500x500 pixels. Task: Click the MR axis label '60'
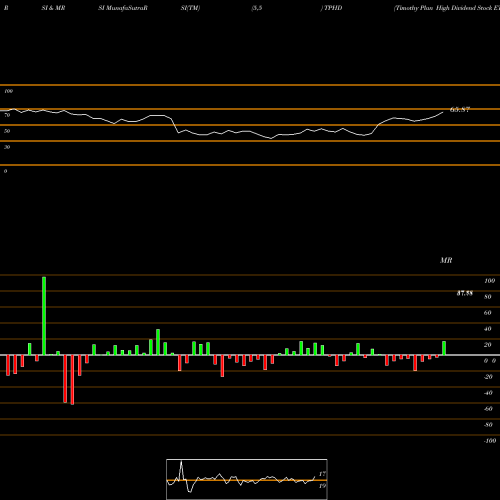pos(488,313)
